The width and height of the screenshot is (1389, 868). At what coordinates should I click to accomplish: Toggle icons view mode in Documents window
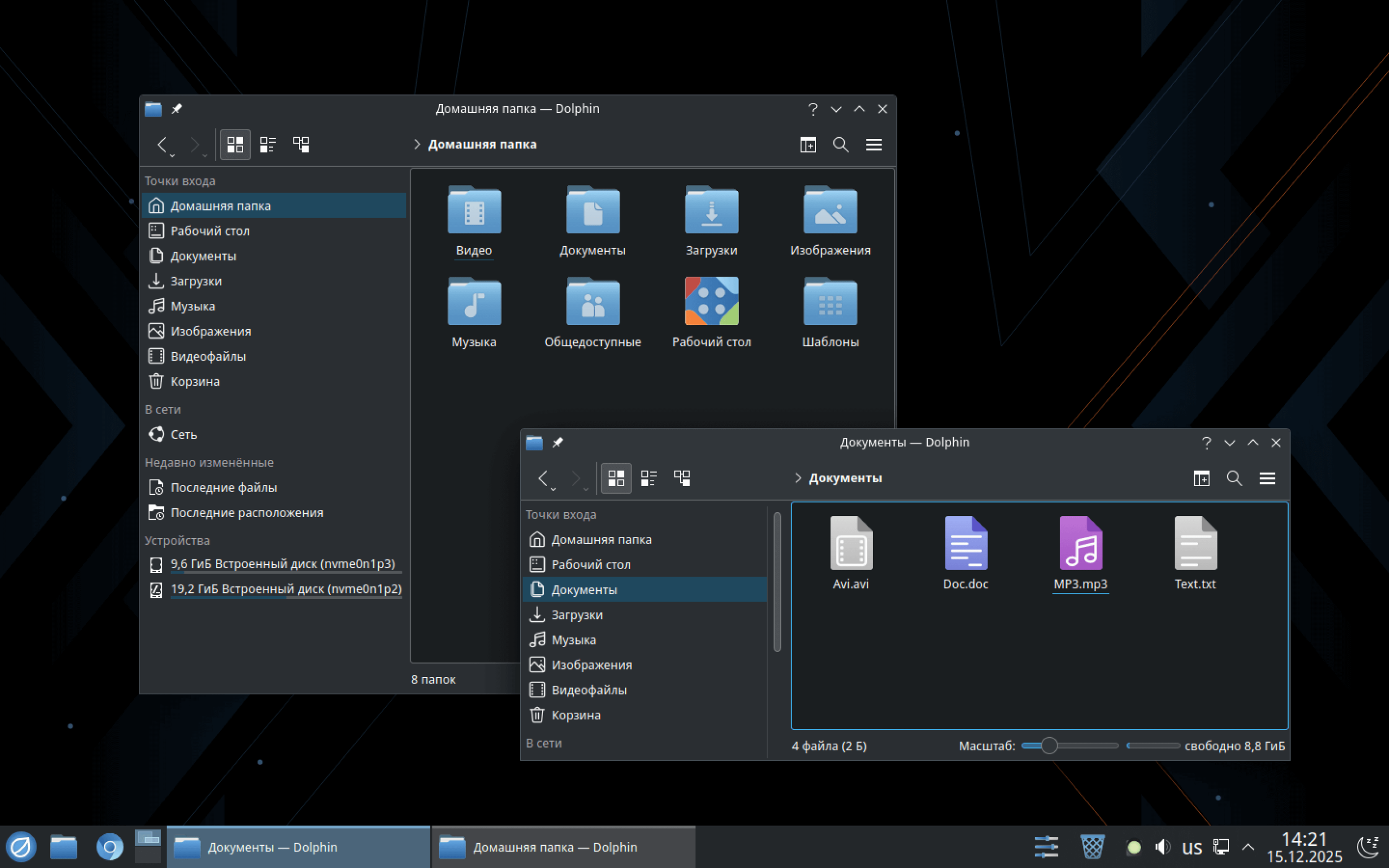616,478
